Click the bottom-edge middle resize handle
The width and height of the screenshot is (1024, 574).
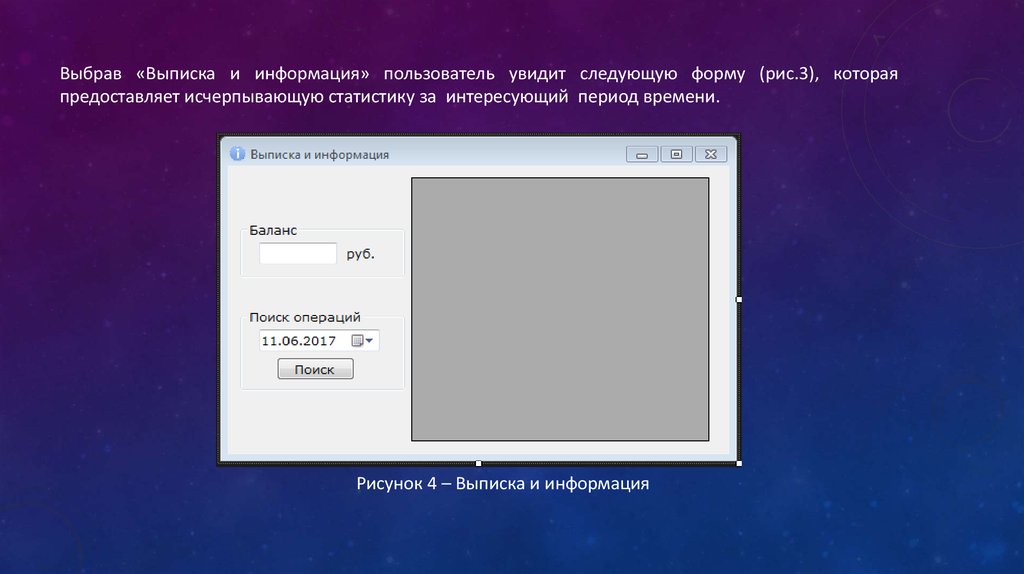[x=478, y=463]
